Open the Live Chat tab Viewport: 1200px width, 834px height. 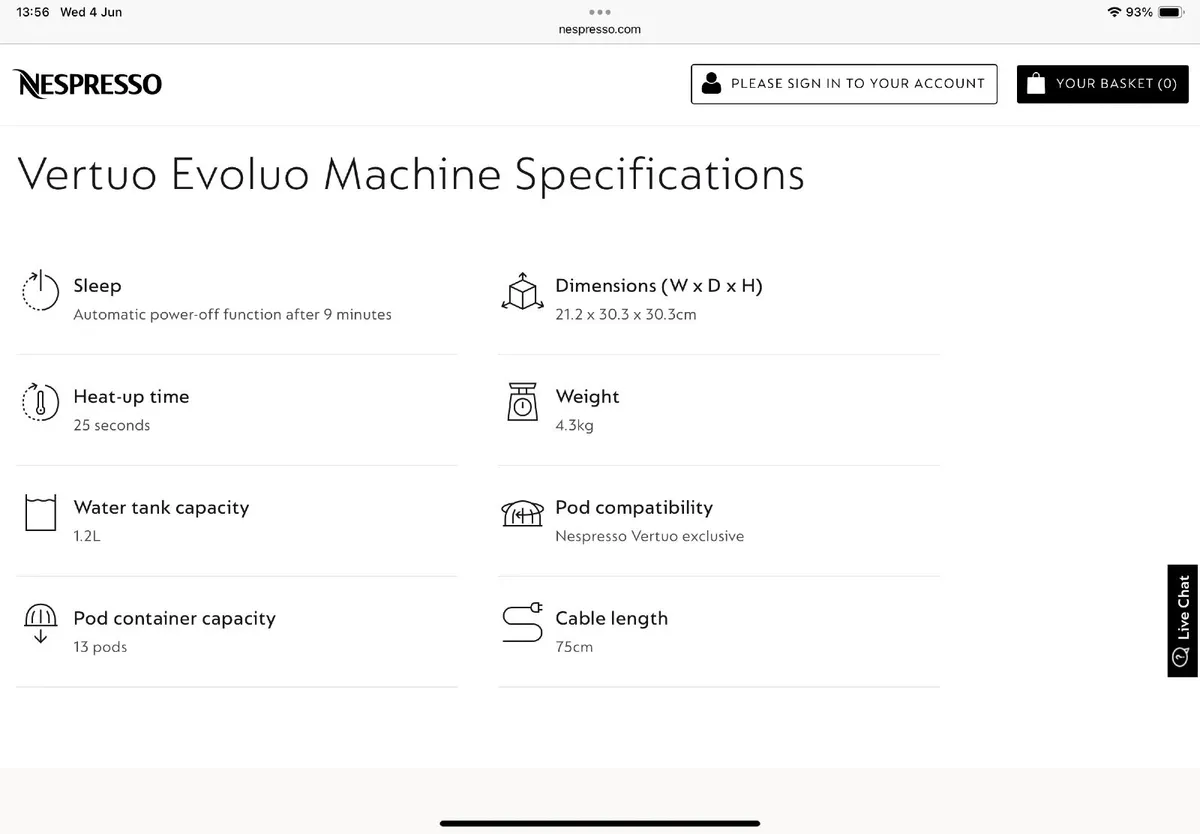[x=1182, y=621]
